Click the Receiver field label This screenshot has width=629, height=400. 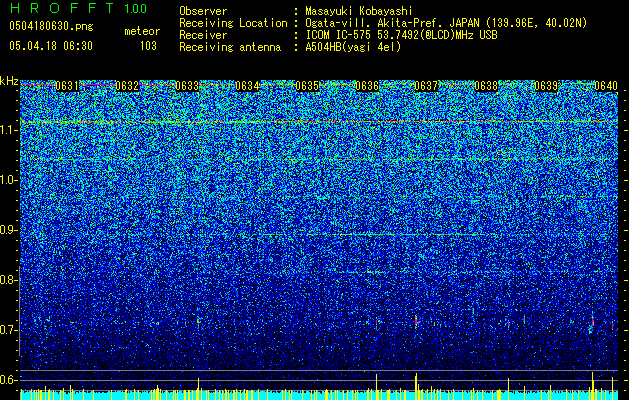(203, 35)
